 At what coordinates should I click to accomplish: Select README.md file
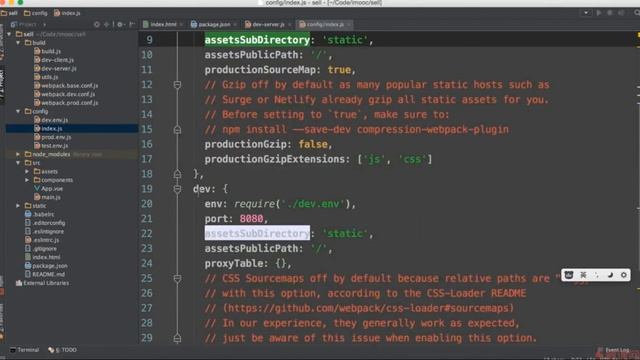[x=45, y=274]
